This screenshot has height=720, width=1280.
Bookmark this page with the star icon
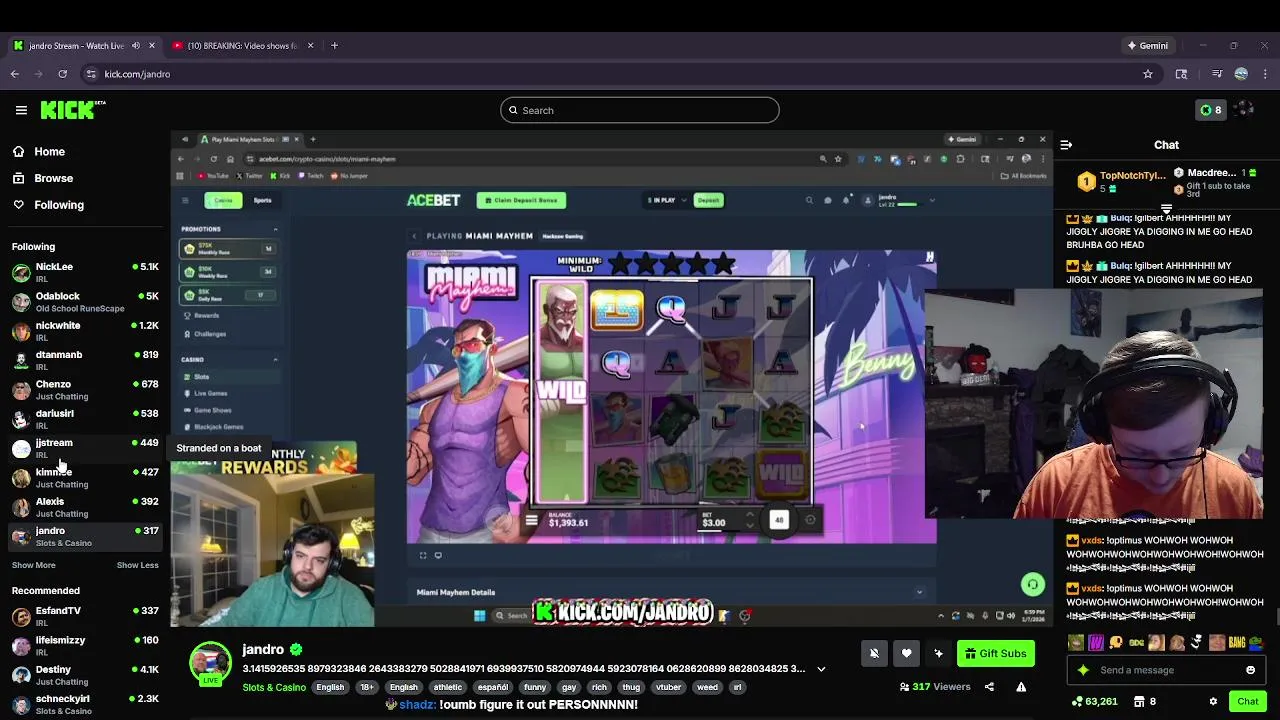pyautogui.click(x=1148, y=74)
